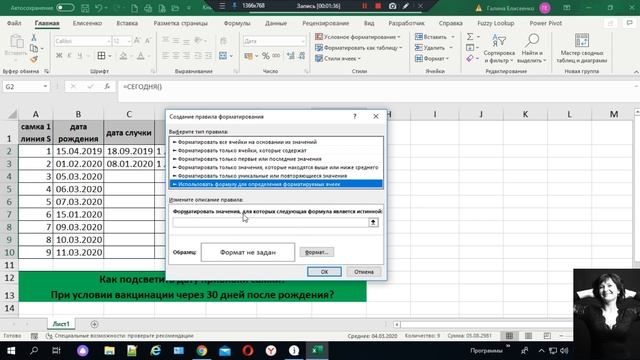Image resolution: width=640 pixels, height=360 pixels.
Task: Click OK in the formatting rule dialog
Action: [x=324, y=272]
